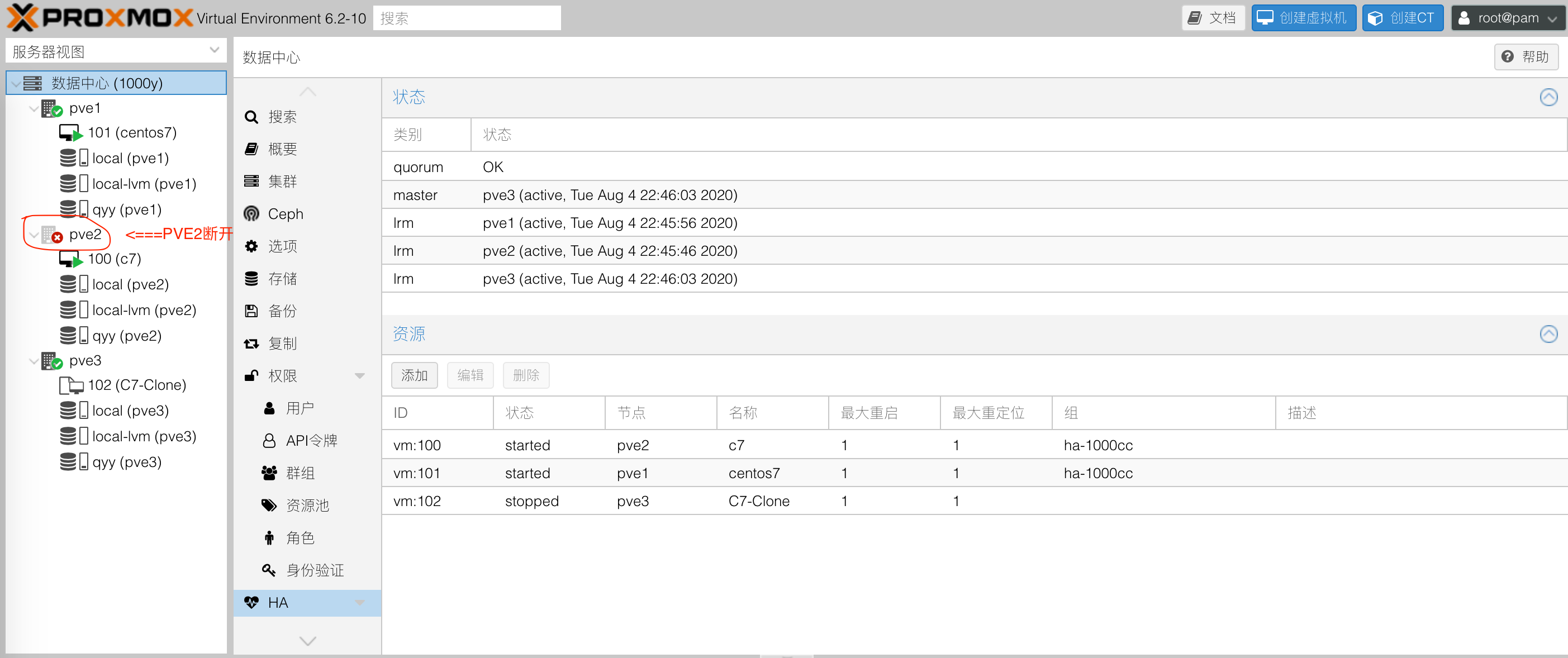Image resolution: width=1568 pixels, height=658 pixels.
Task: Click the floppy icon beside 备份
Action: pyautogui.click(x=251, y=311)
